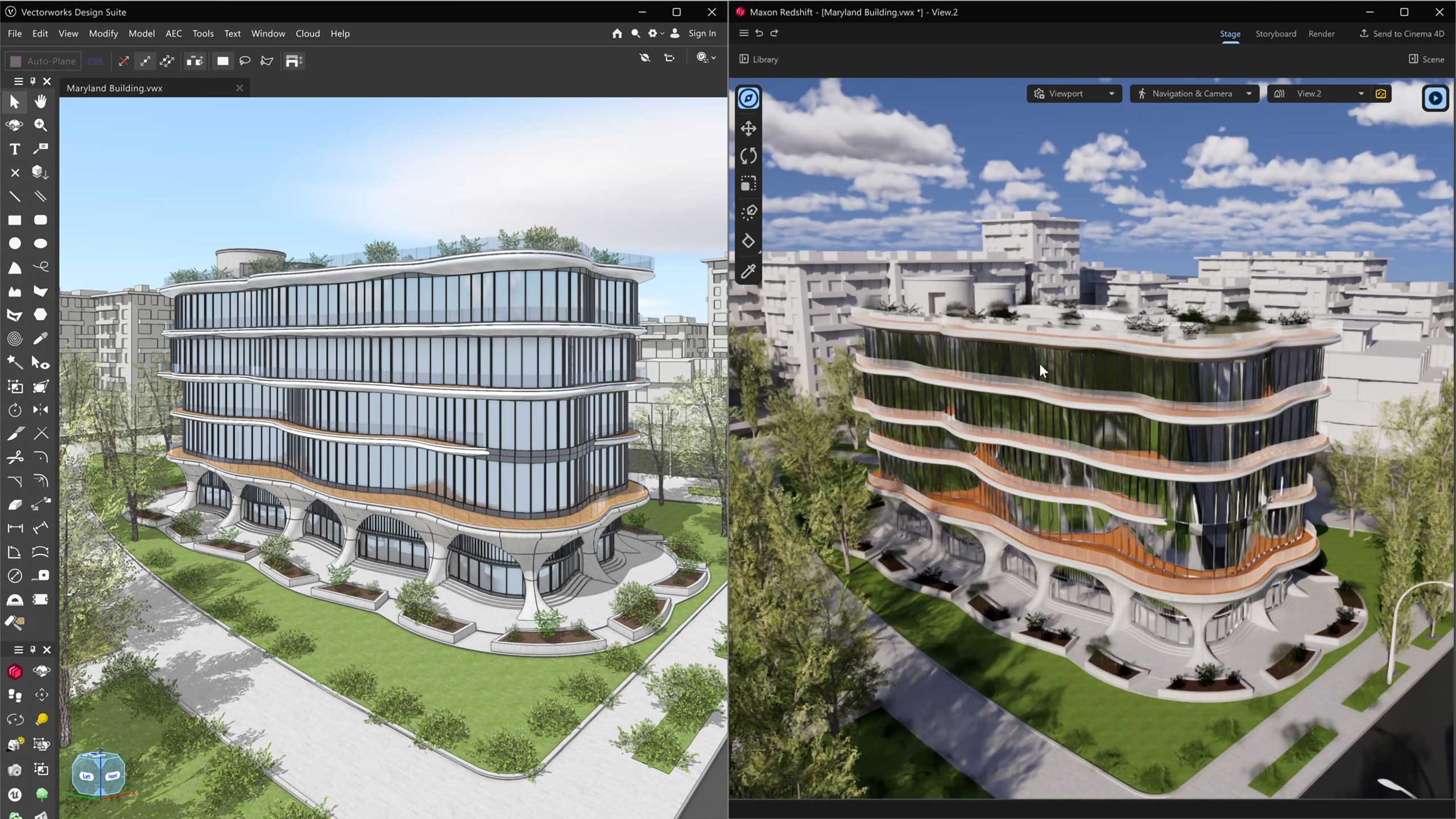This screenshot has height=819, width=1456.
Task: Click the Circle drawing tool
Action: point(15,244)
